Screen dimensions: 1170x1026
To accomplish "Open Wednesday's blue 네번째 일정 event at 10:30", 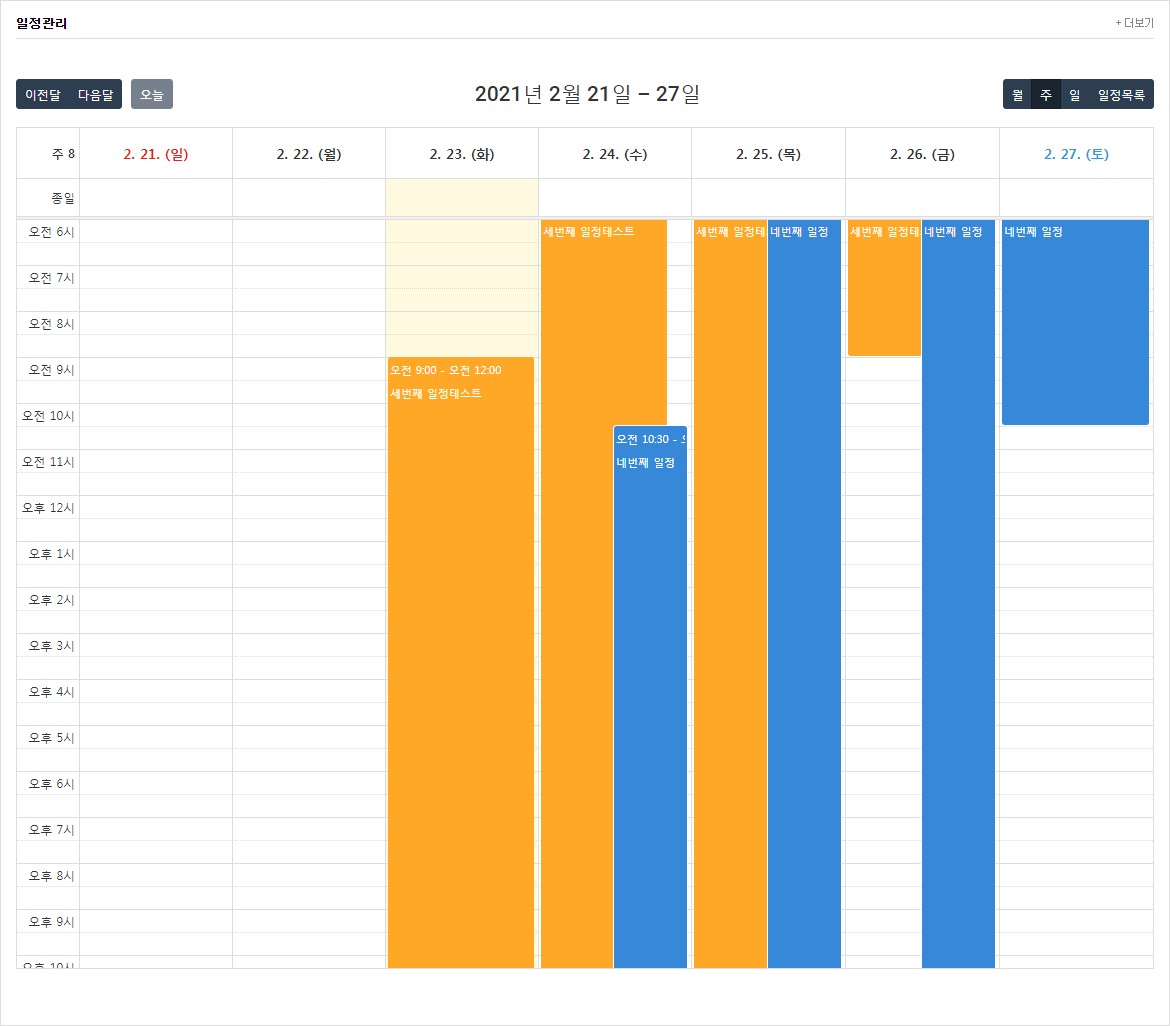I will point(650,697).
